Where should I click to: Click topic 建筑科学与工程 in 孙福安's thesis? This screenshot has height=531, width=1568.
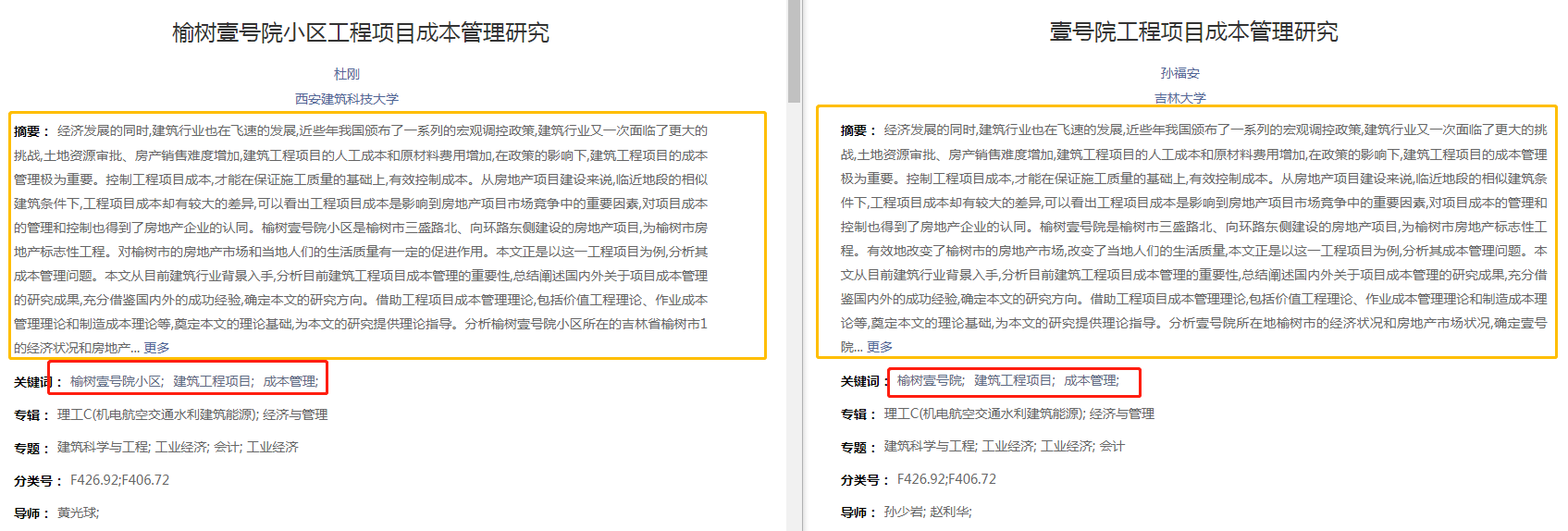(x=930, y=446)
